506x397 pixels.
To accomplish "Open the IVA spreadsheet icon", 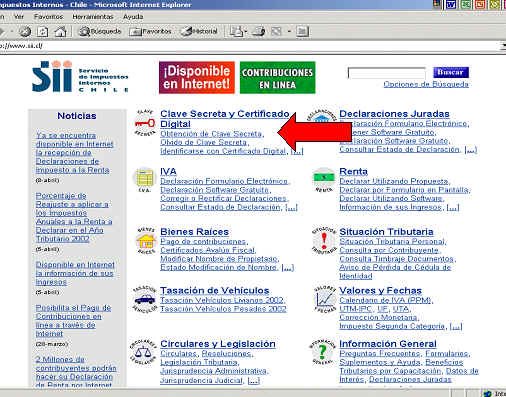I will (145, 180).
